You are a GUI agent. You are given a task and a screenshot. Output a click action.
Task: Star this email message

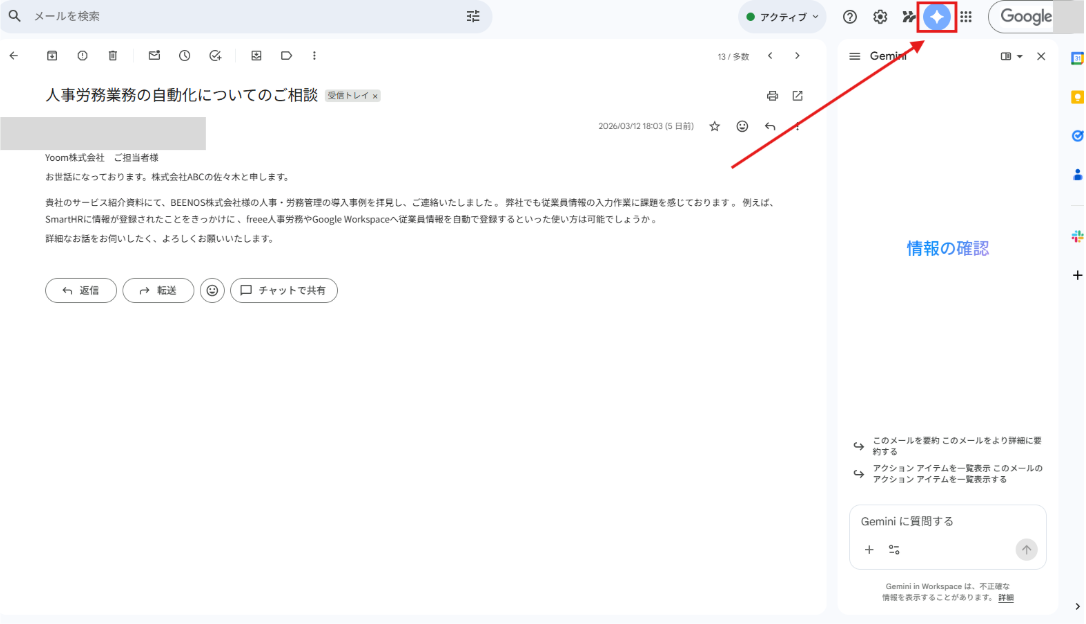coord(714,127)
